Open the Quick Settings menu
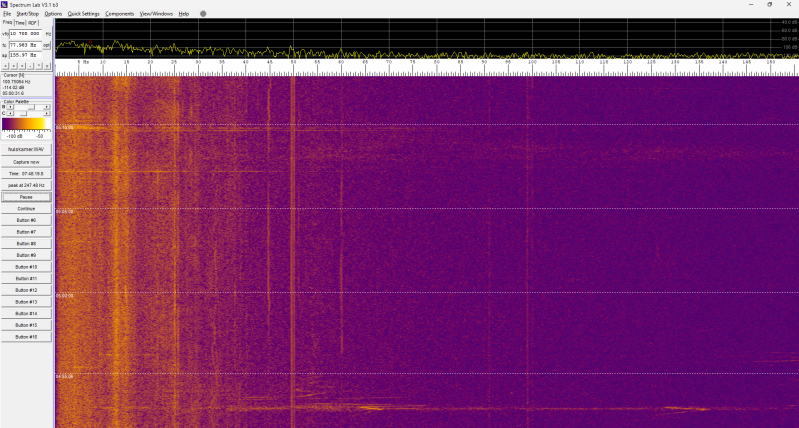The height and width of the screenshot is (428, 799). point(84,14)
